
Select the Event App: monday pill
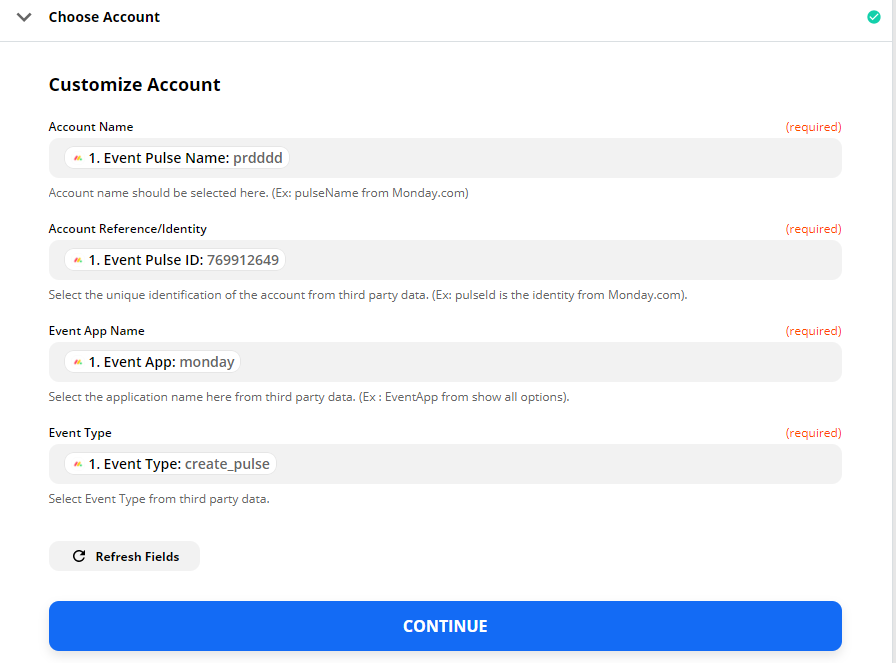(153, 362)
